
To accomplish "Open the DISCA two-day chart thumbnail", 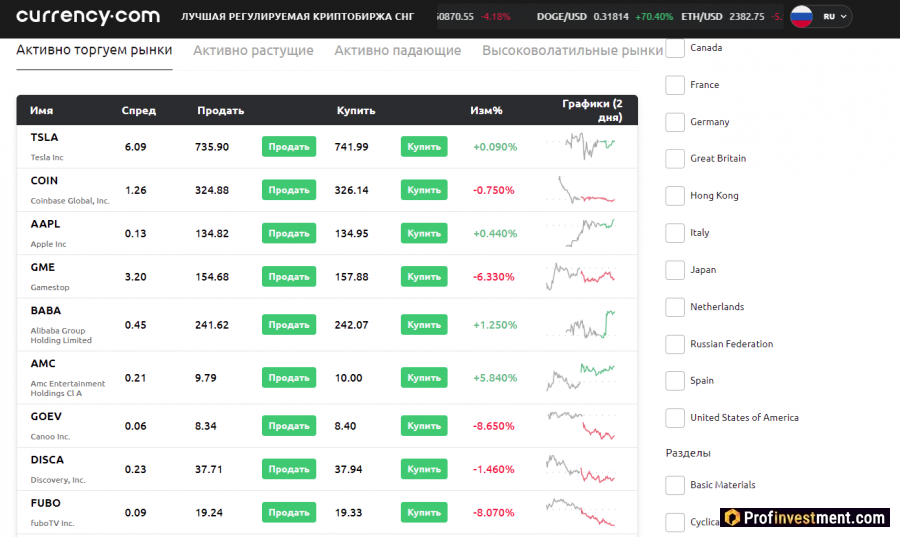I will (x=581, y=469).
